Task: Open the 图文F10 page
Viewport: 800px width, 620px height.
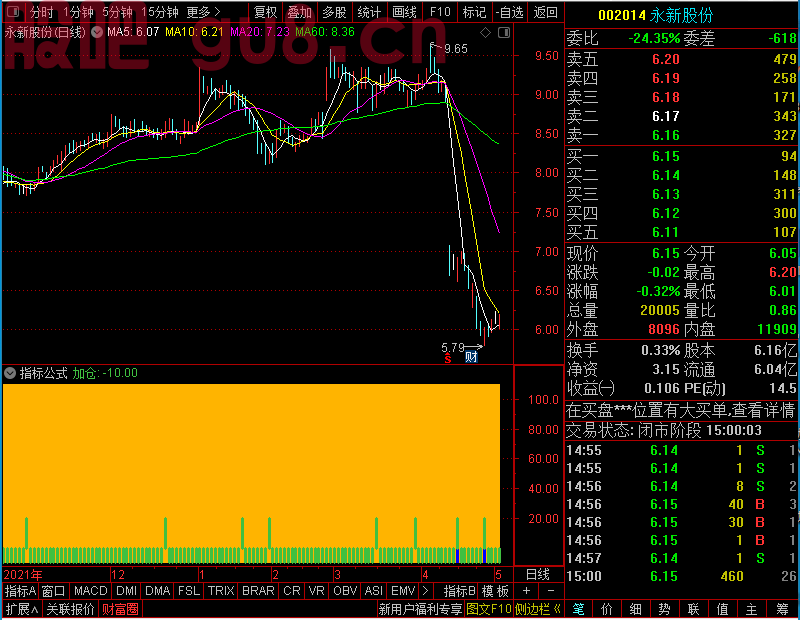Action: pyautogui.click(x=489, y=609)
